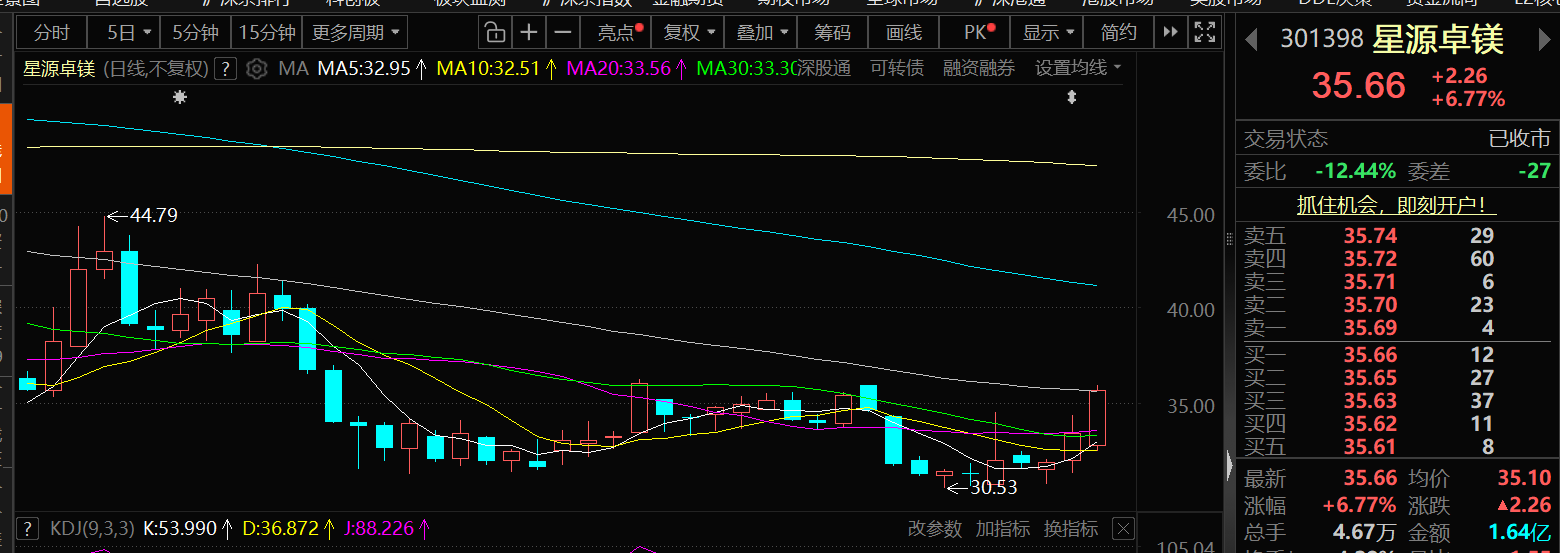Zoom out chart with minus icon
The width and height of the screenshot is (1560, 553).
[563, 33]
